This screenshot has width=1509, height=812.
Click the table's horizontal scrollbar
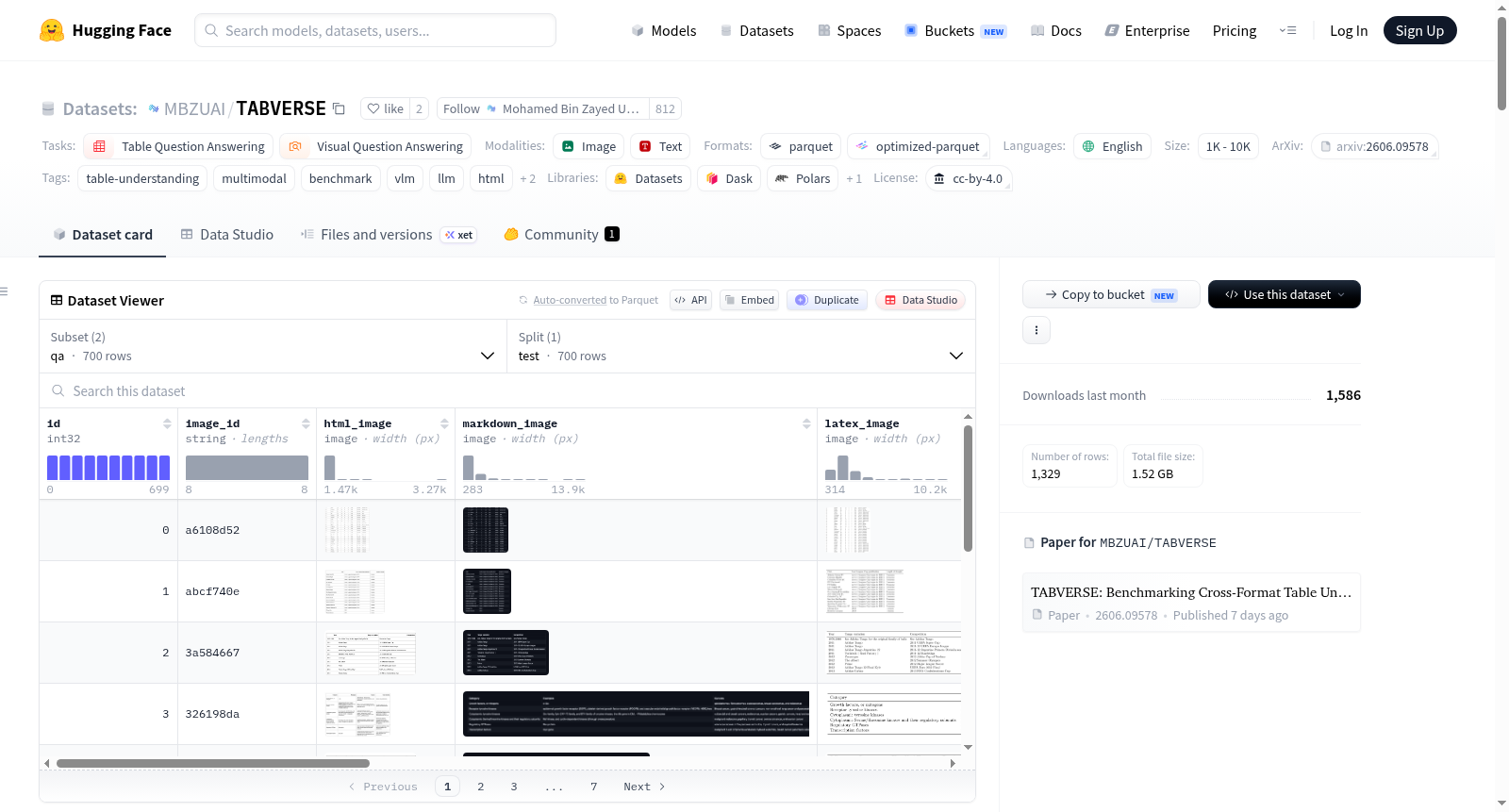(x=213, y=763)
